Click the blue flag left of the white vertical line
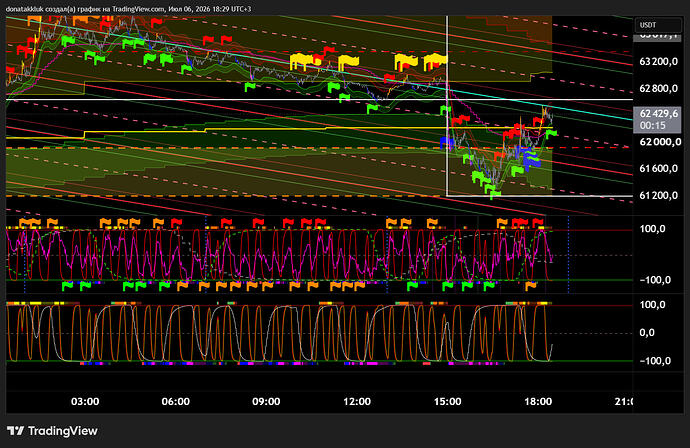 tap(446, 143)
